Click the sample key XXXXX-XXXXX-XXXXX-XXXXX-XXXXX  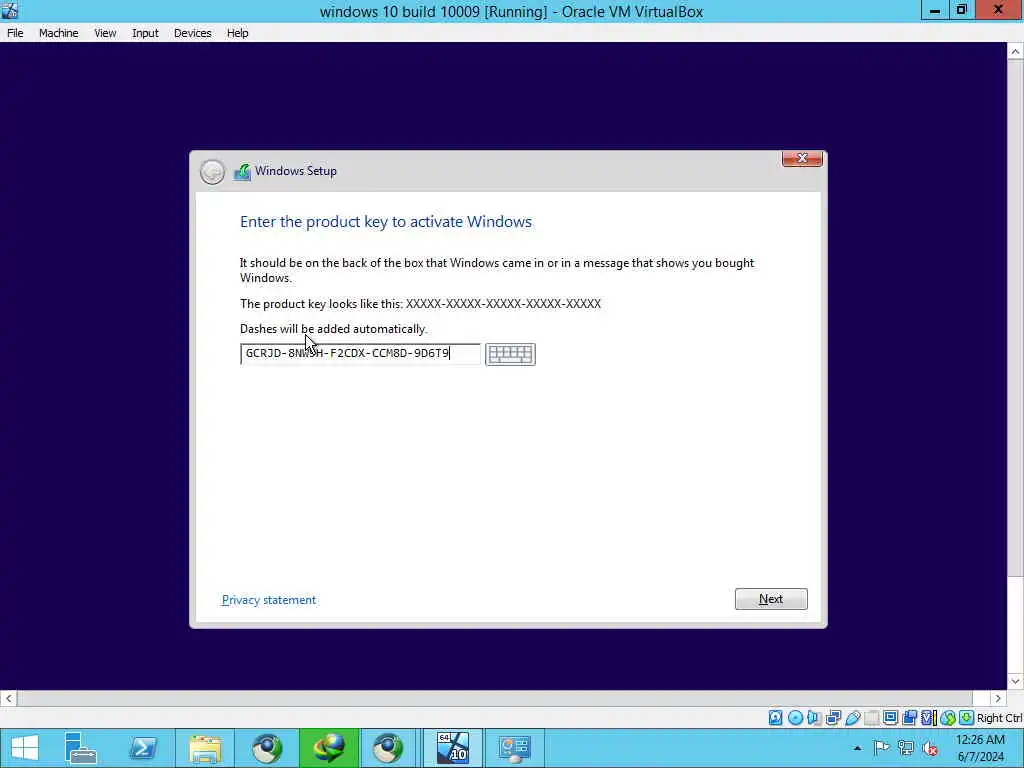[x=504, y=304]
